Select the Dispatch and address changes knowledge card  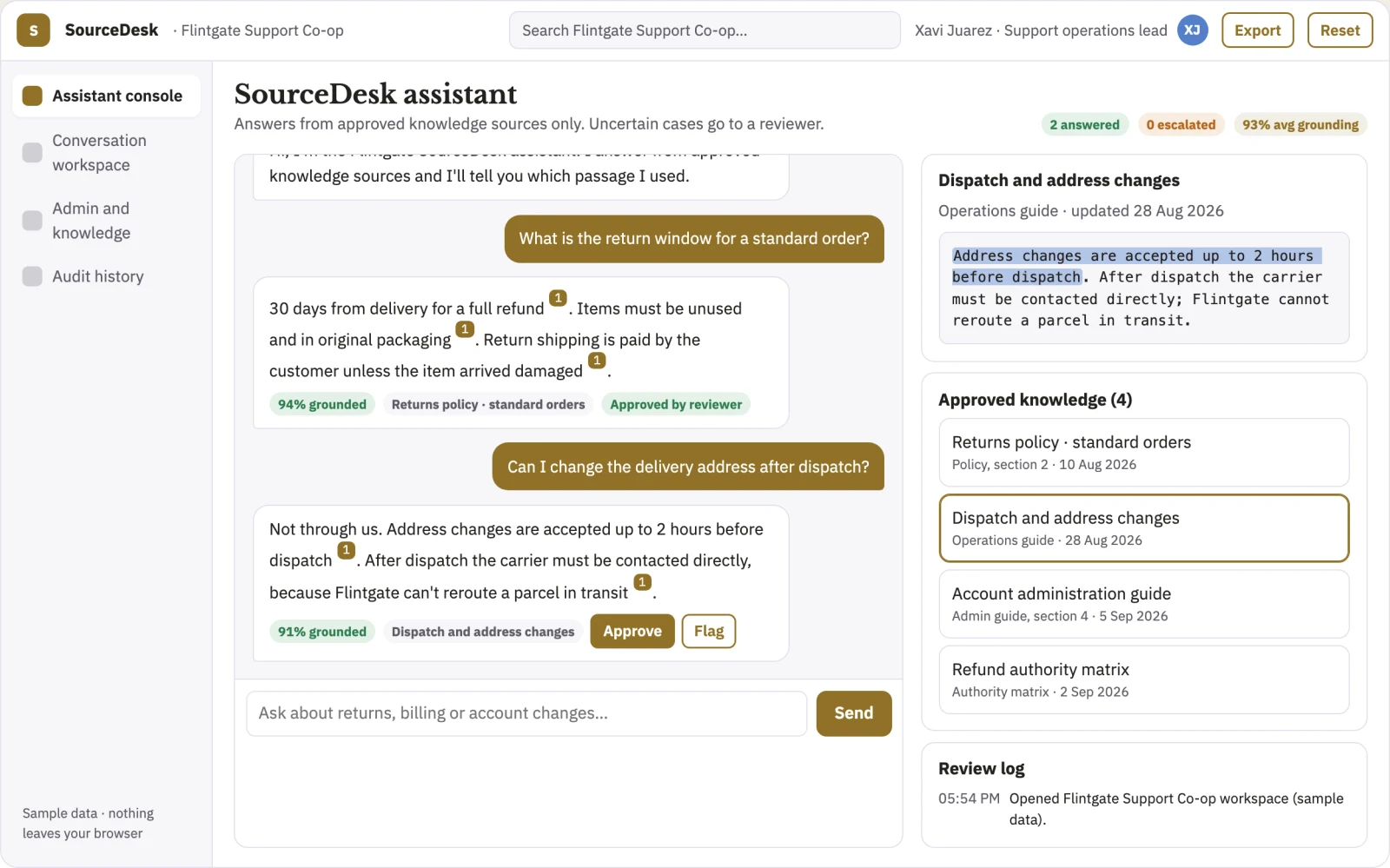pyautogui.click(x=1144, y=528)
